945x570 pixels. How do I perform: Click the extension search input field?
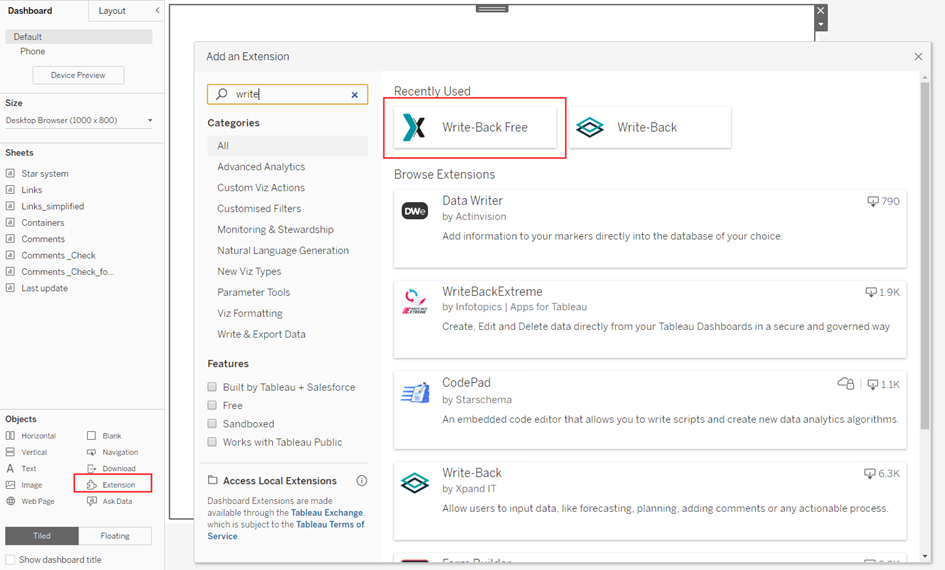287,94
